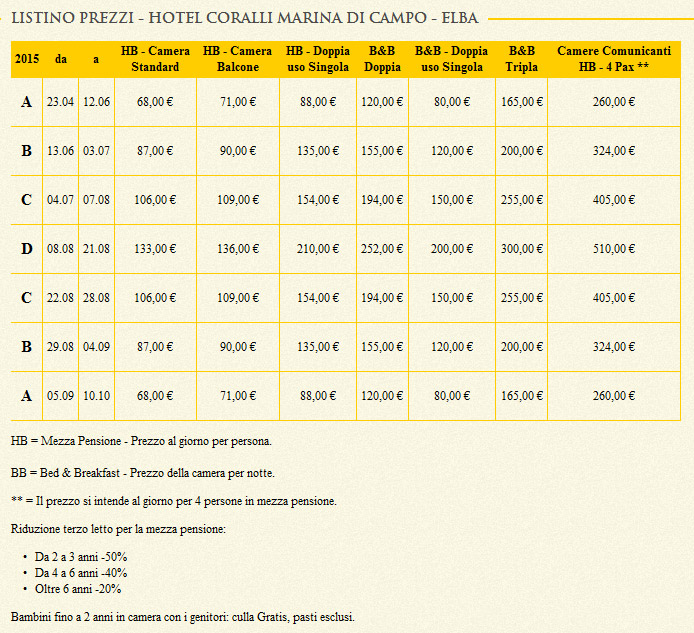Click start date '29.08' cell
Viewport: 694px width, 633px height.
pos(61,347)
